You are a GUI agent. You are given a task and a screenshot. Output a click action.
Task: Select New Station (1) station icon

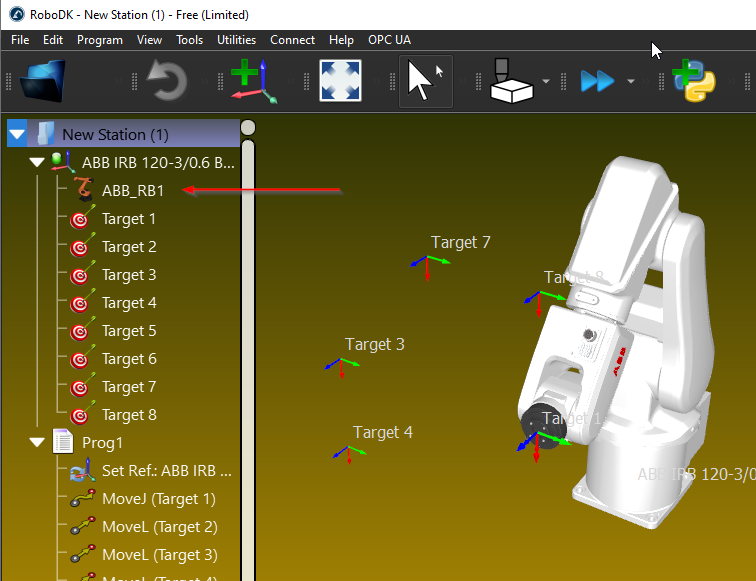[46, 134]
